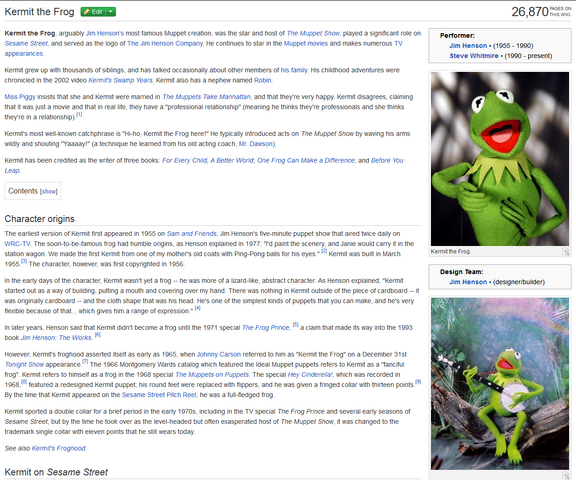Open Sesame Street Pitch Reel link

pos(159,395)
